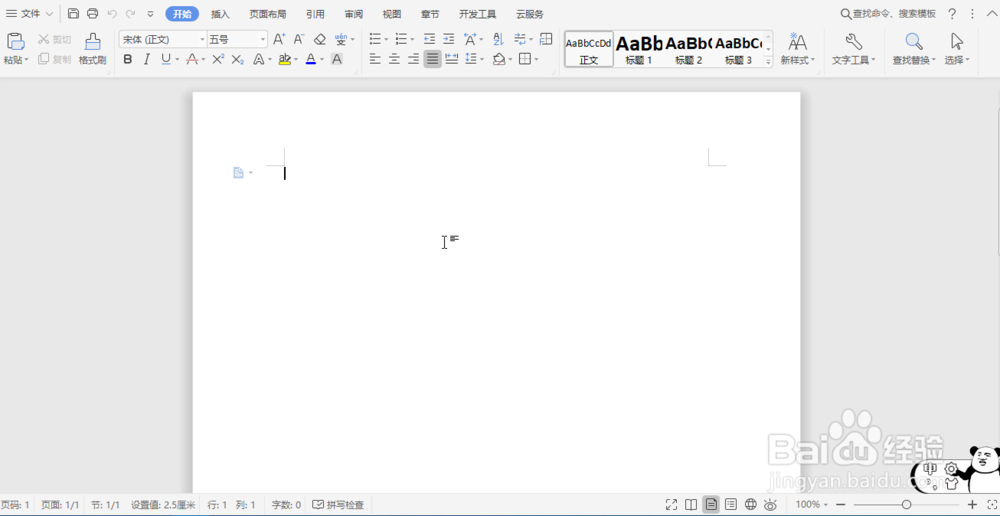Click the Sort A-Z icon
This screenshot has height=516, width=1000.
[x=499, y=39]
